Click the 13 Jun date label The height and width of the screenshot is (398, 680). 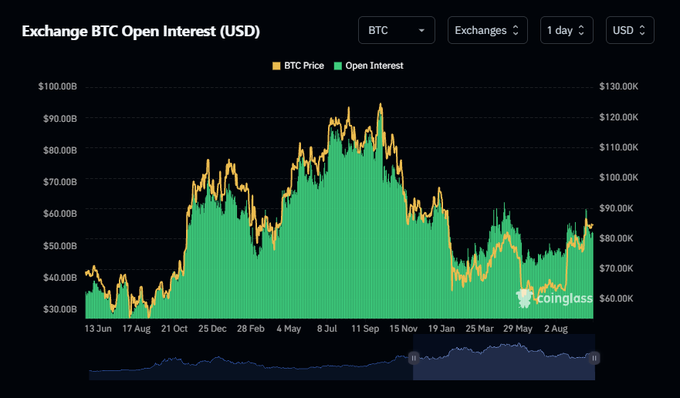tap(98, 329)
